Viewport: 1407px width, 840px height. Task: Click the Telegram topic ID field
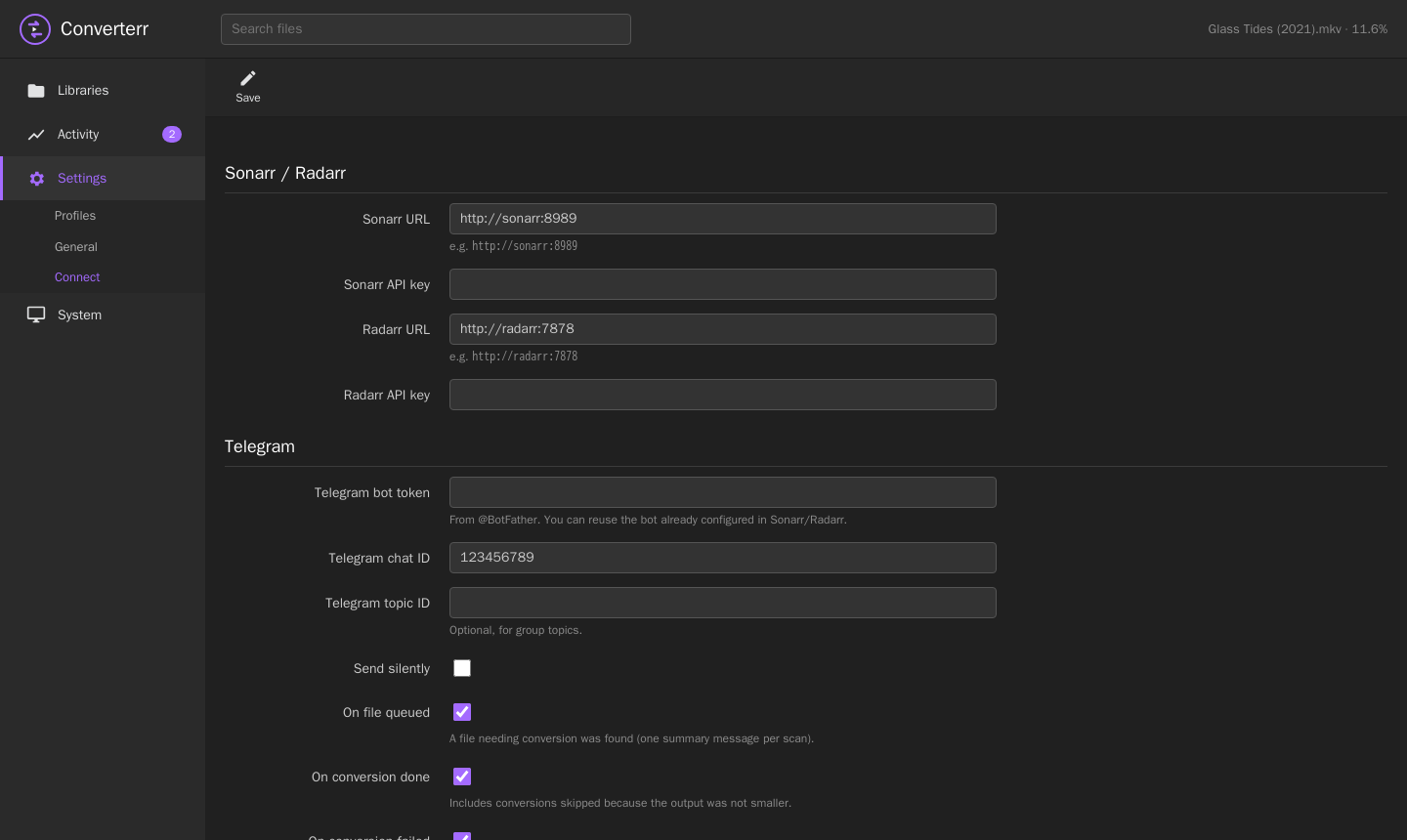[723, 603]
